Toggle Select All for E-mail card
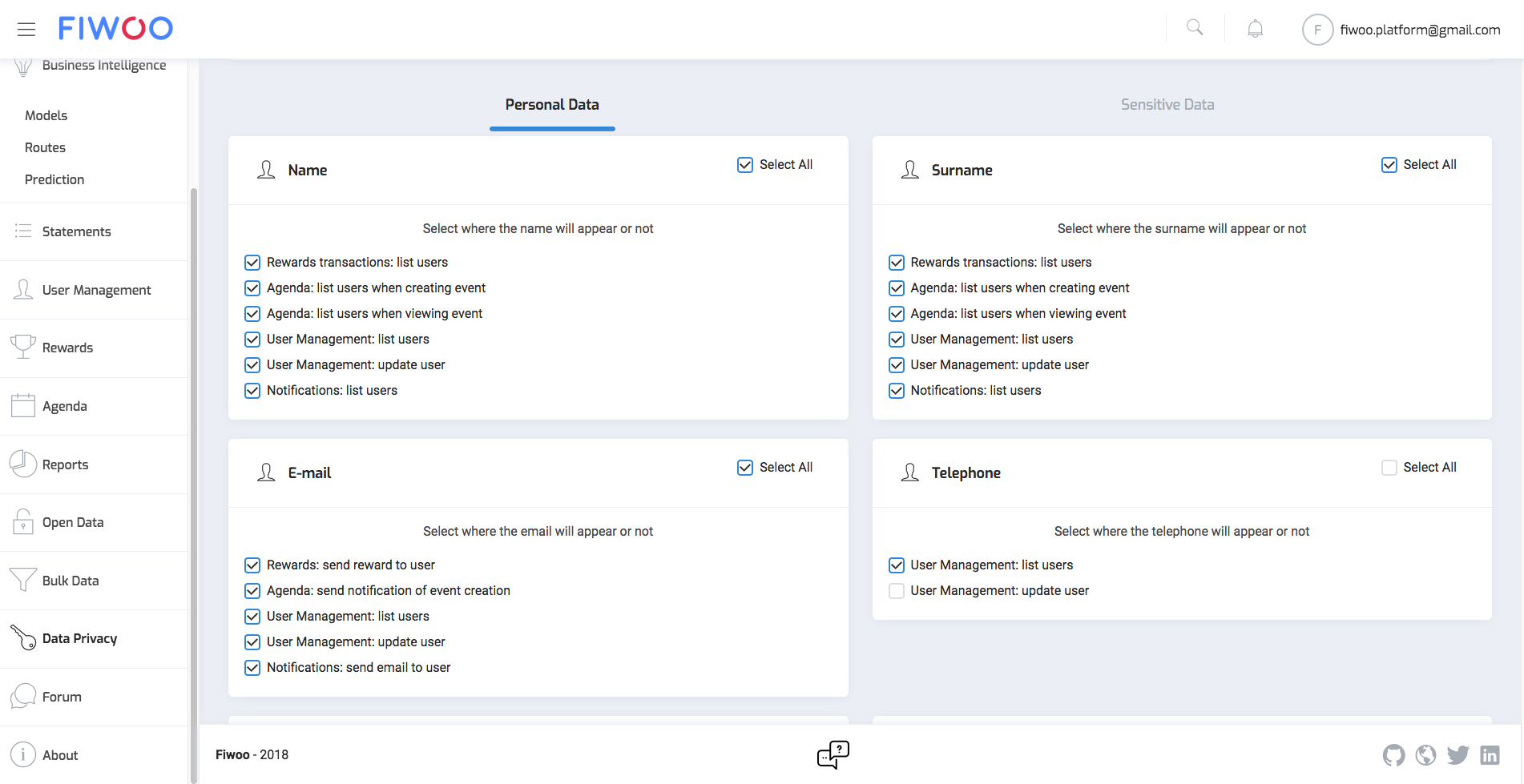Image resolution: width=1524 pixels, height=784 pixels. point(745,468)
